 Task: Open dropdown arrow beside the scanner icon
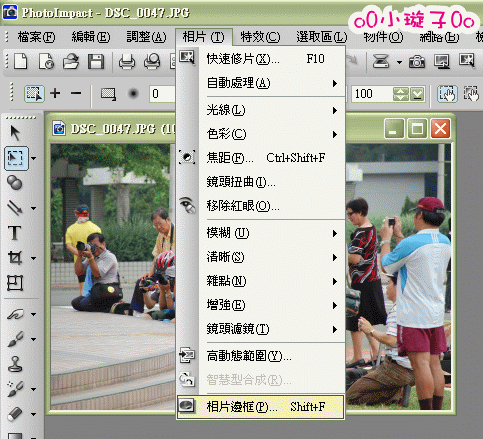tap(399, 62)
